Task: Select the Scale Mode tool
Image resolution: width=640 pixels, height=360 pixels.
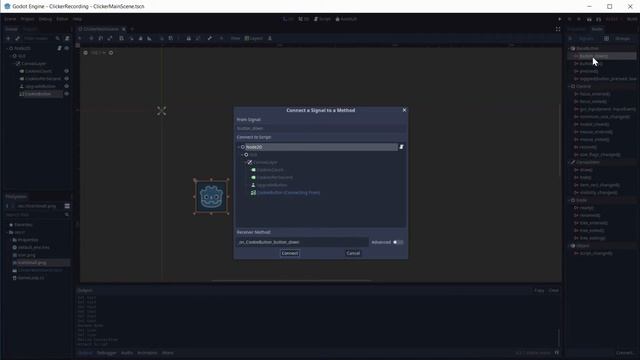Action: click(110, 38)
